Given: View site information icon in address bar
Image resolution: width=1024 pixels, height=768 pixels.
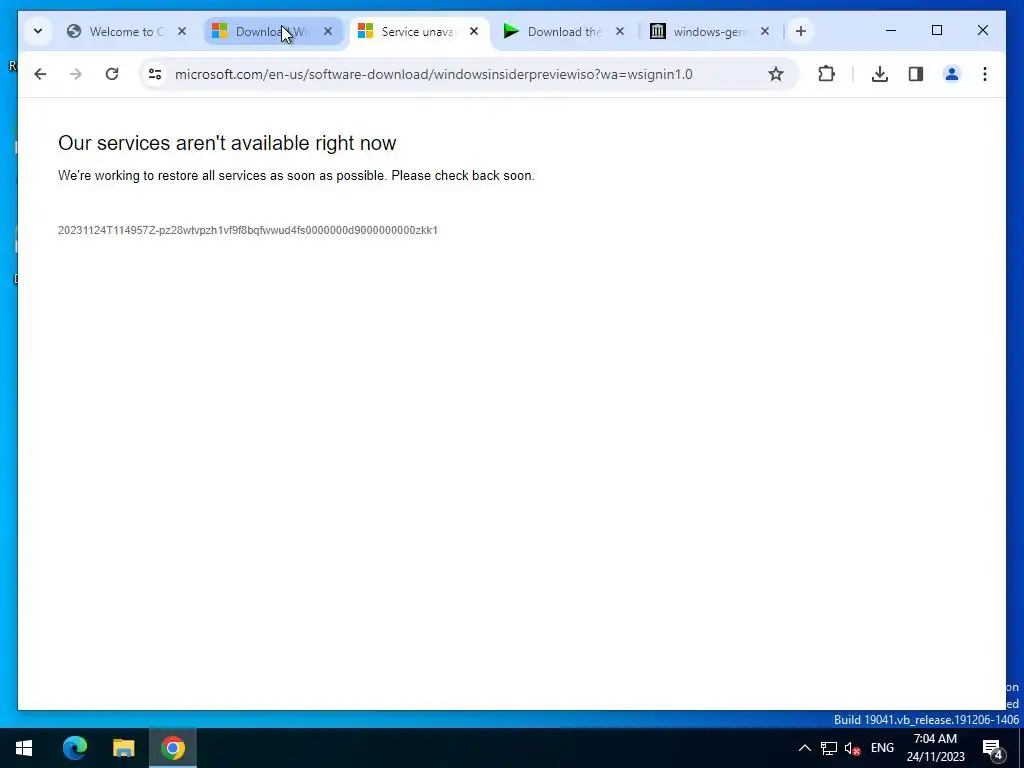Looking at the screenshot, I should point(155,74).
